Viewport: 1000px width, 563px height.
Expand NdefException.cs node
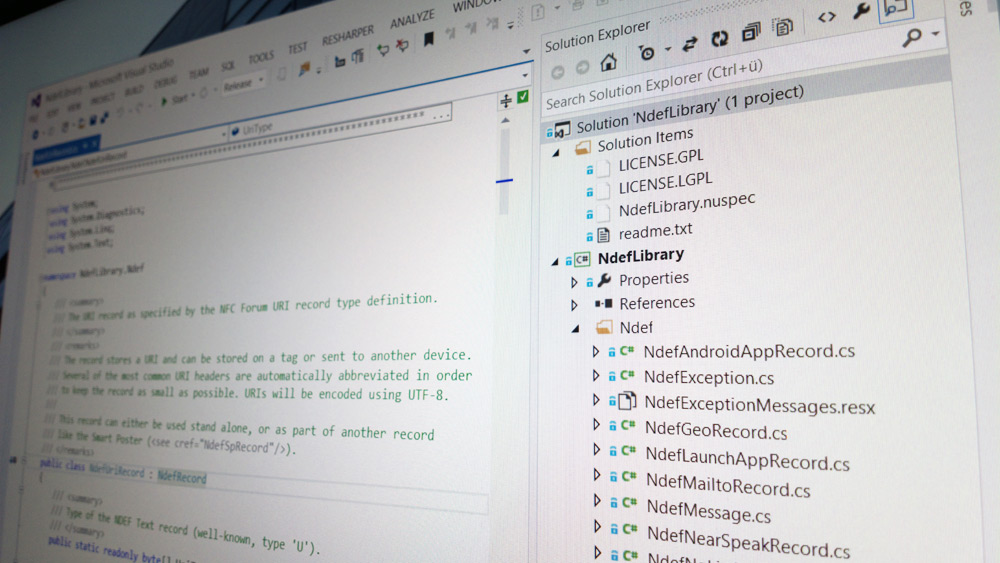pyautogui.click(x=596, y=376)
